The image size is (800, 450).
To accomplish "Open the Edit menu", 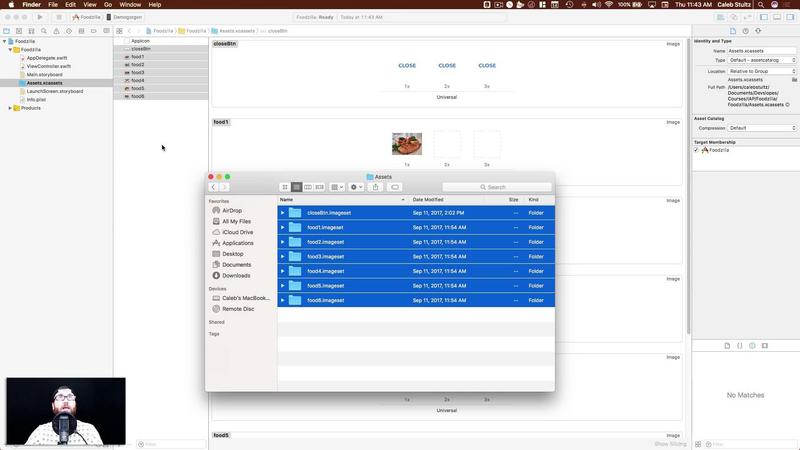I will click(x=70, y=5).
